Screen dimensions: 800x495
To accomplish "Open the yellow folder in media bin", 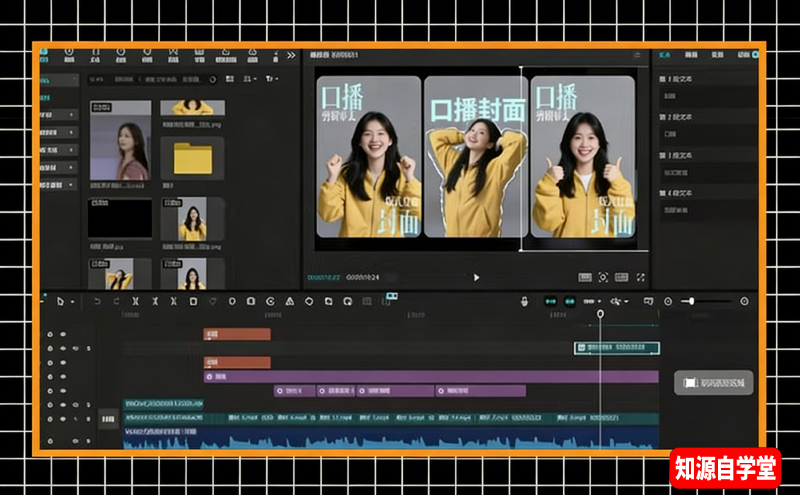I will 192,159.
